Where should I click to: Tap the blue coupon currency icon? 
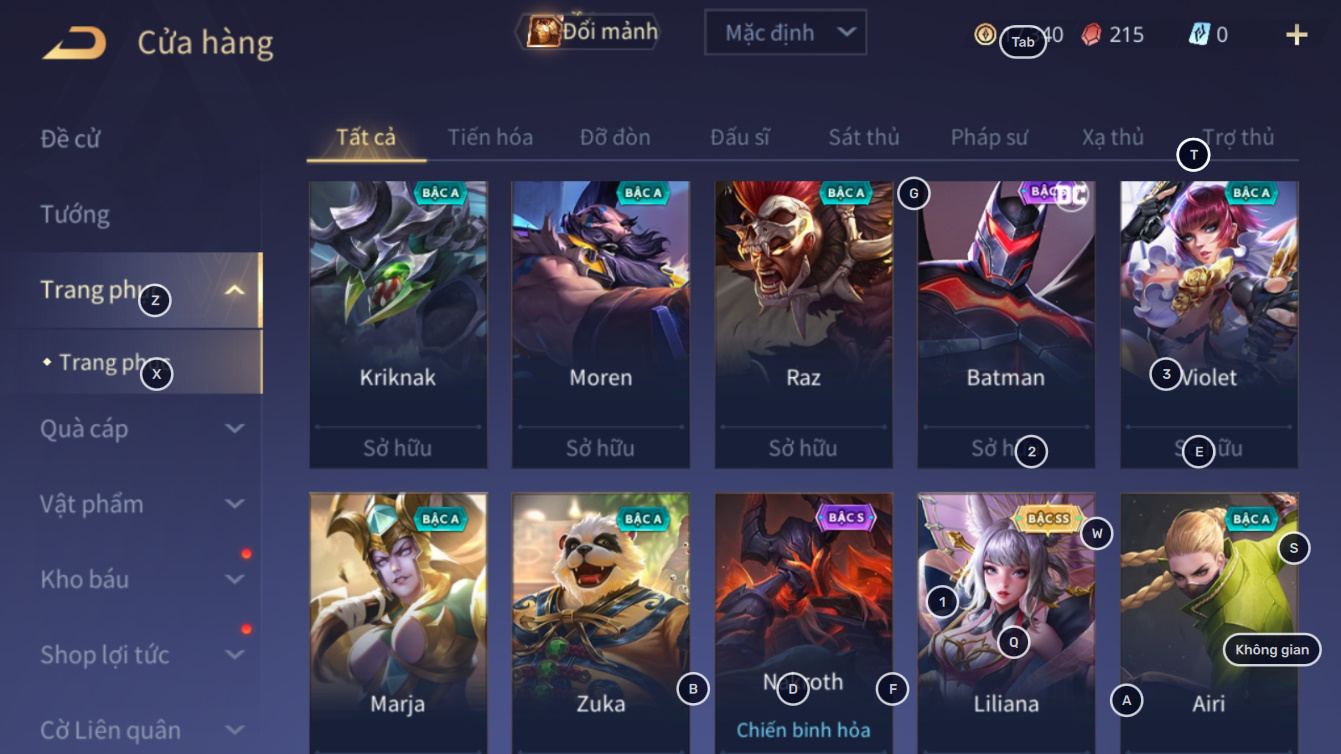click(1199, 35)
